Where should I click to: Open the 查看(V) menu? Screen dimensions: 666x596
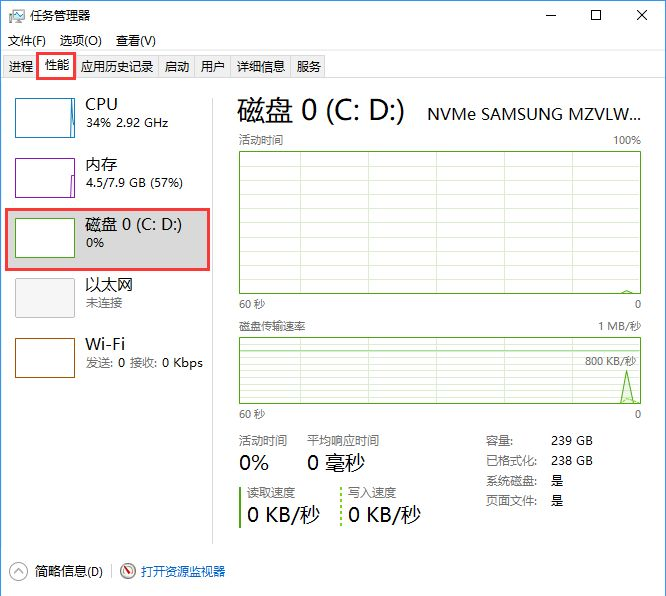(136, 41)
